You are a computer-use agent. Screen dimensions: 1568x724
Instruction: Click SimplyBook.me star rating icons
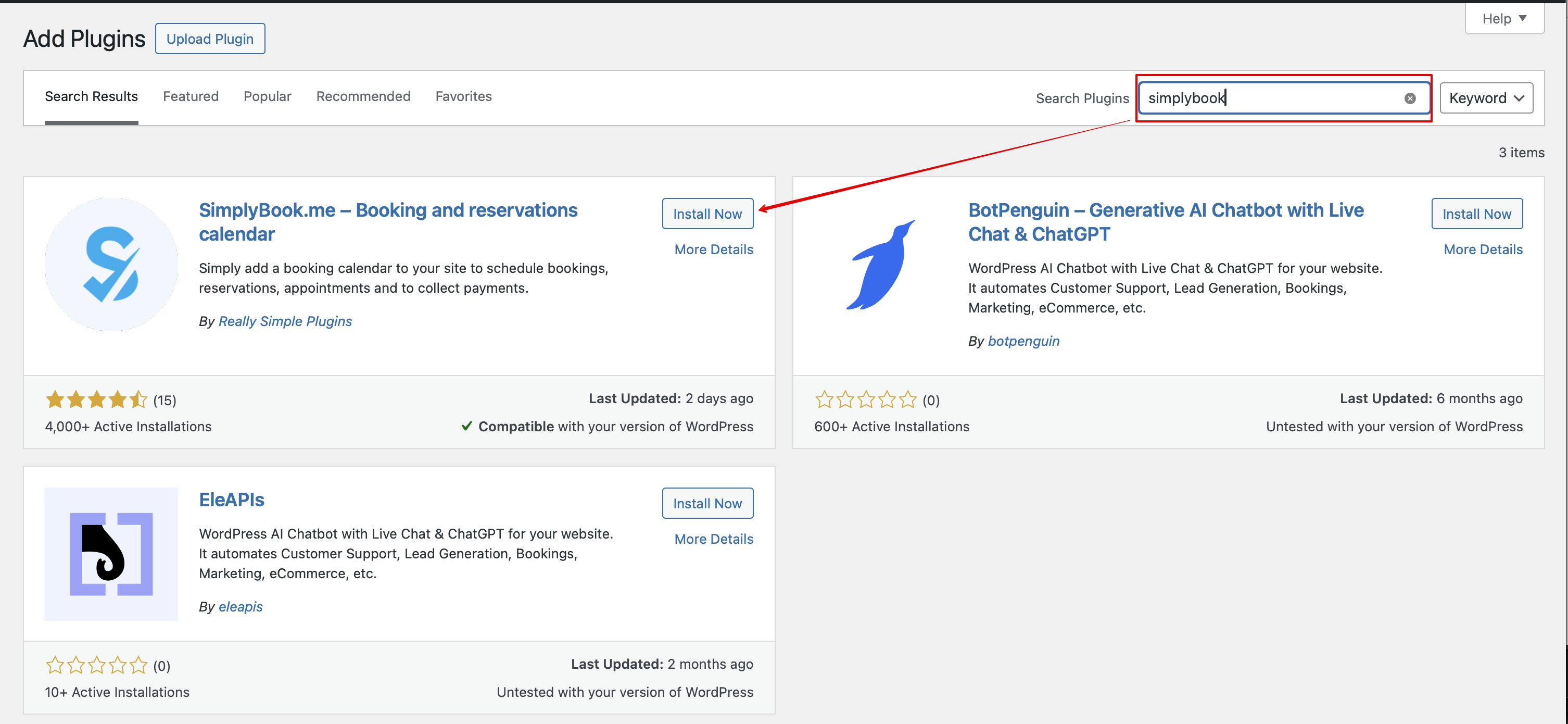[x=96, y=400]
